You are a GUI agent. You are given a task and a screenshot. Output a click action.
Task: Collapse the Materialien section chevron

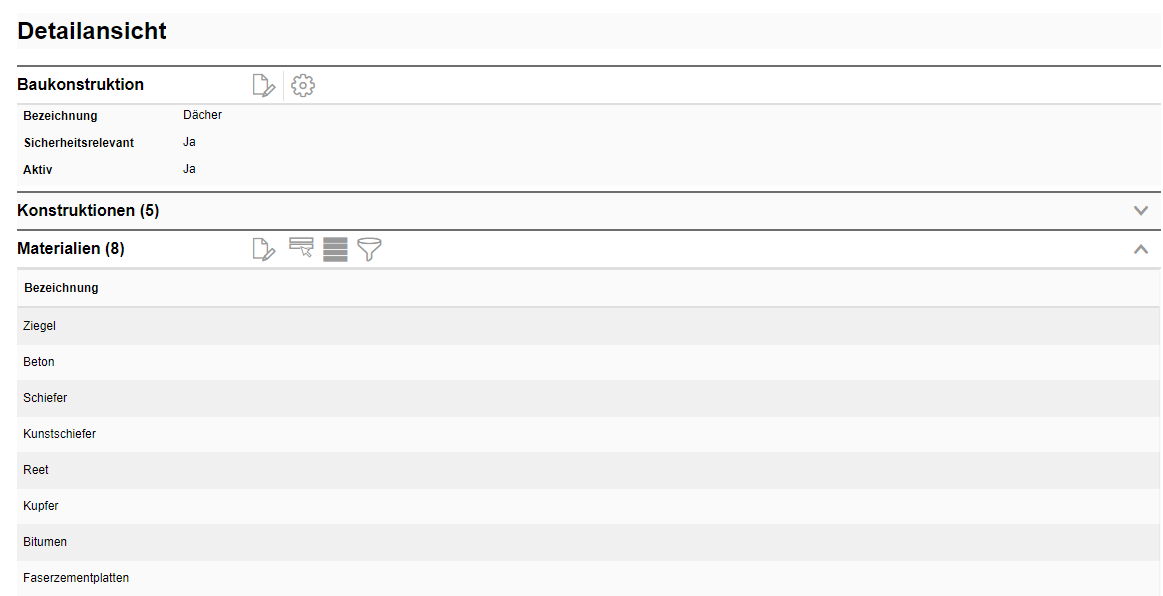click(x=1141, y=249)
